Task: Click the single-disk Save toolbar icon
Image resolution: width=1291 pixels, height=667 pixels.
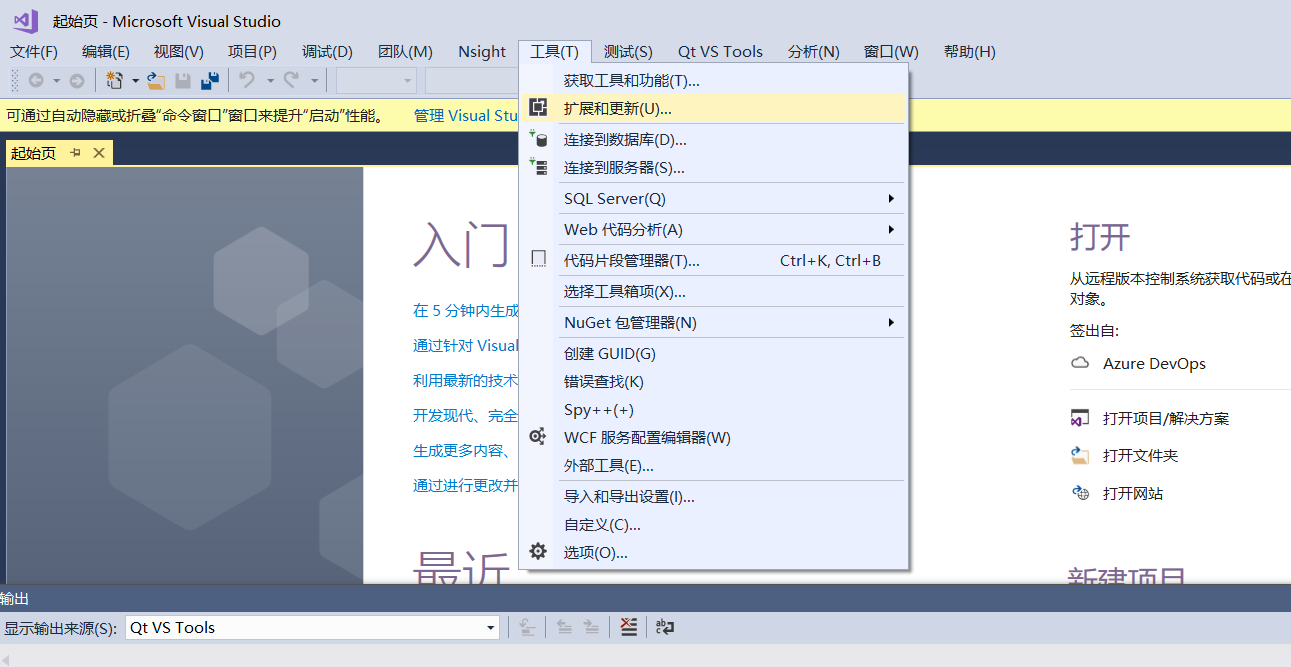Action: pyautogui.click(x=183, y=81)
